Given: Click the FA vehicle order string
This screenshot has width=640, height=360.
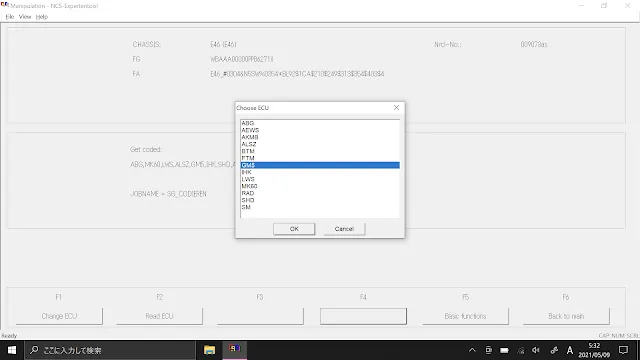Looking at the screenshot, I should 297,74.
